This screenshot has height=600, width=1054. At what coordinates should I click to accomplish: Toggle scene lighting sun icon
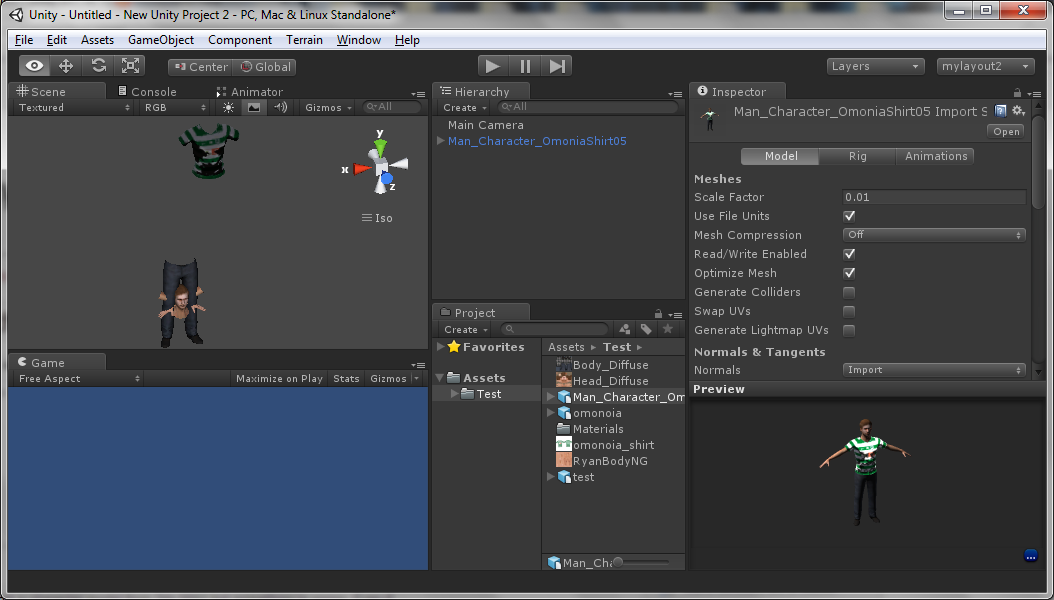point(229,108)
